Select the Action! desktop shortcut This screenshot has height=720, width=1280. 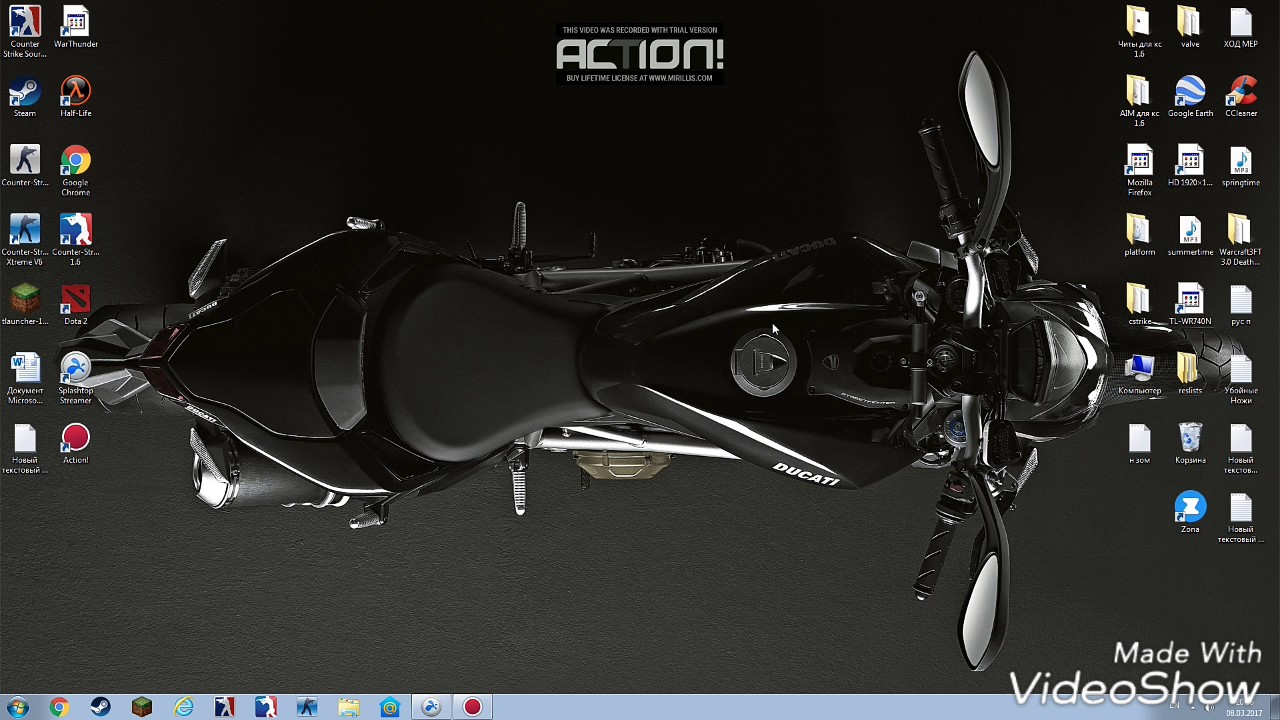click(76, 444)
